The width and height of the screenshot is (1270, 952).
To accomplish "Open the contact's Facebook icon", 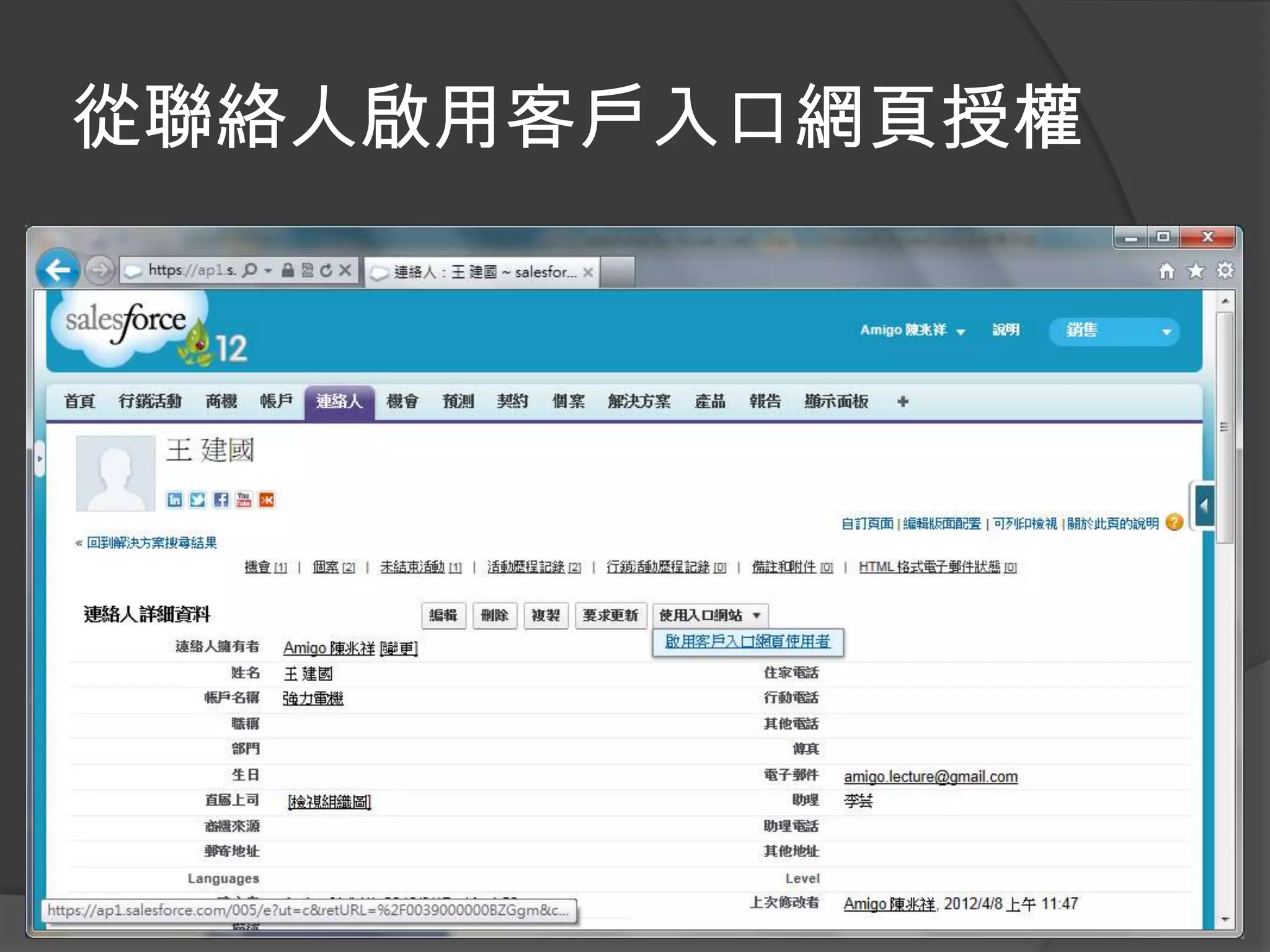I will (221, 500).
